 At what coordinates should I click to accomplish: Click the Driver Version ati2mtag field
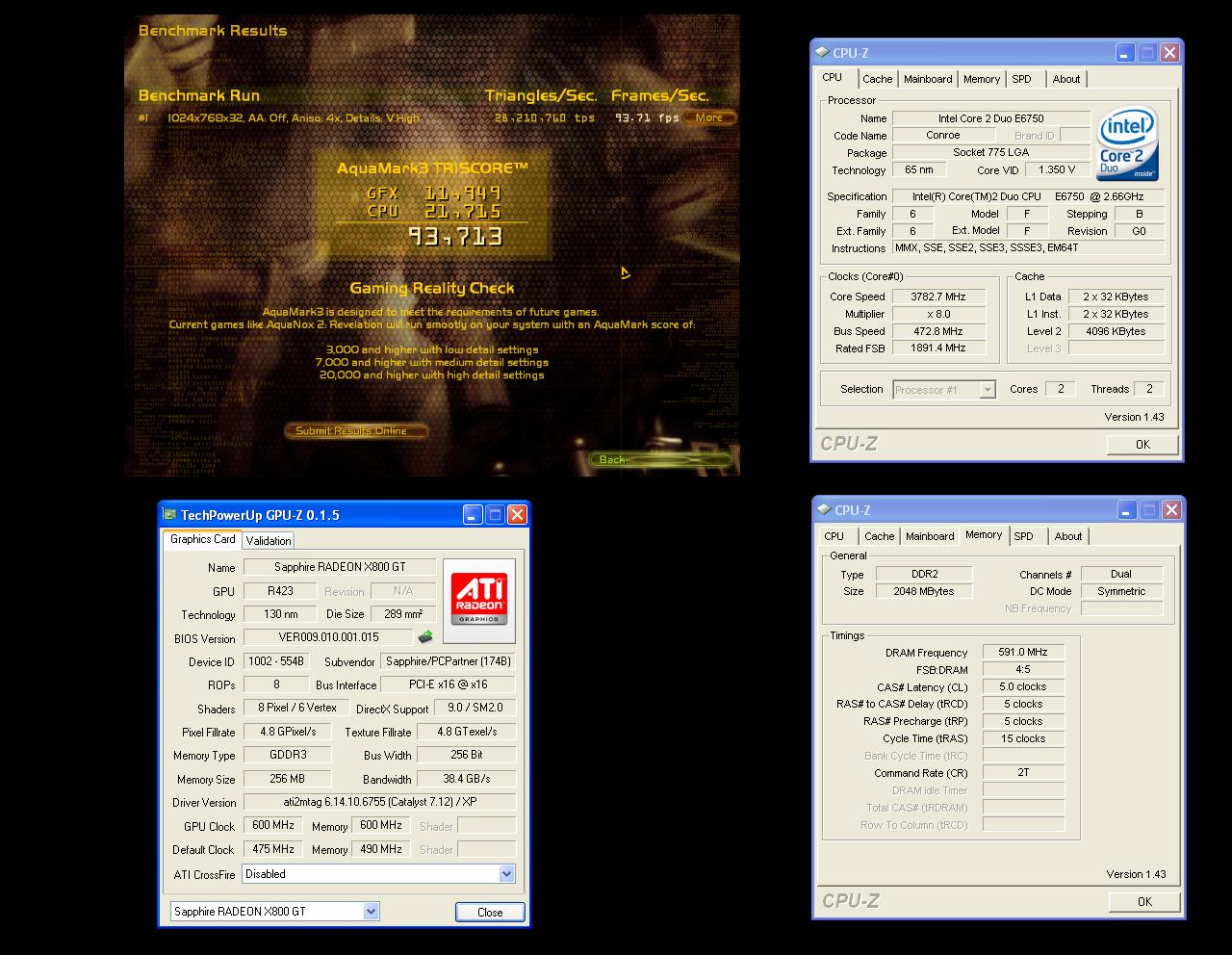coord(379,802)
